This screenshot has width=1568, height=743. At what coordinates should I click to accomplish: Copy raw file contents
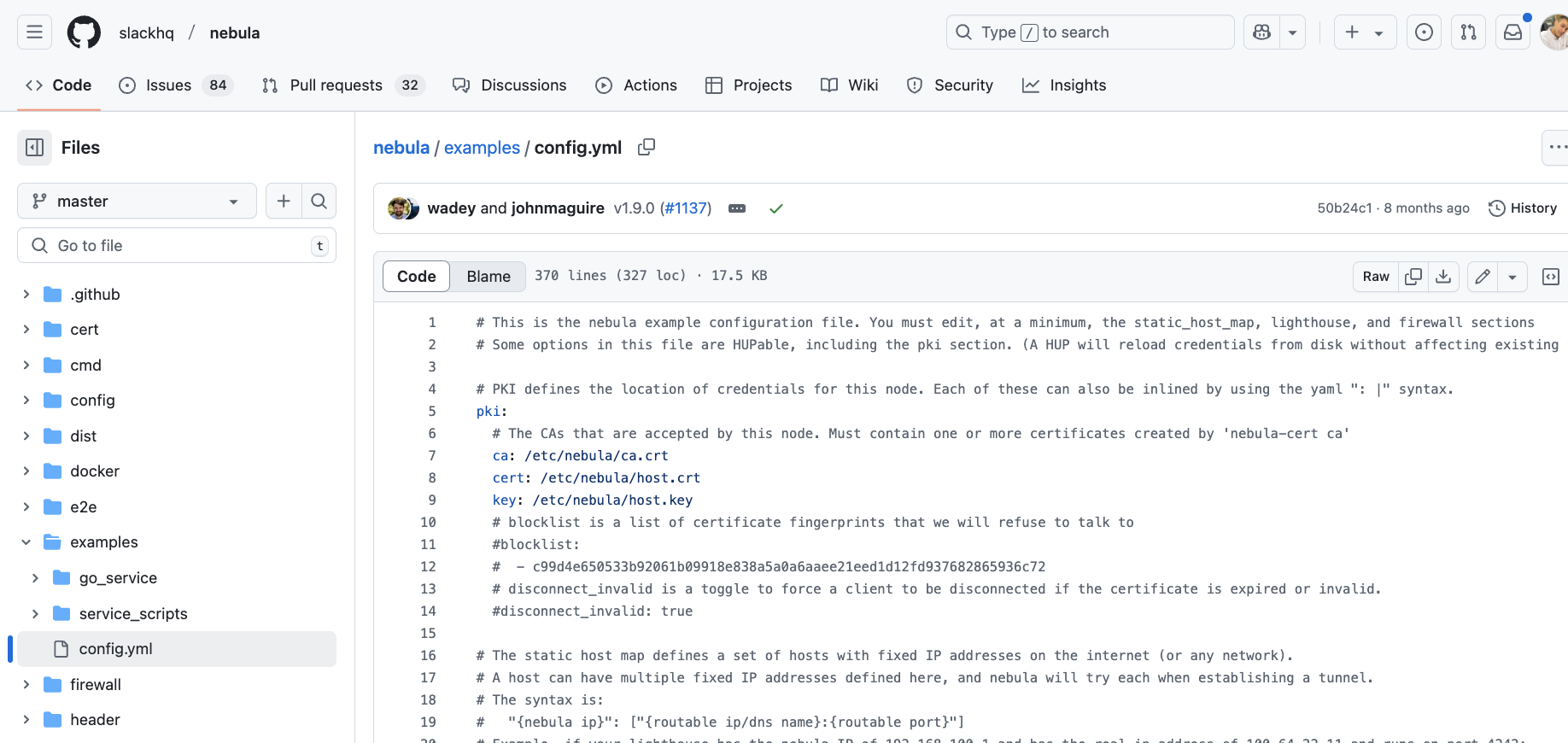1413,277
